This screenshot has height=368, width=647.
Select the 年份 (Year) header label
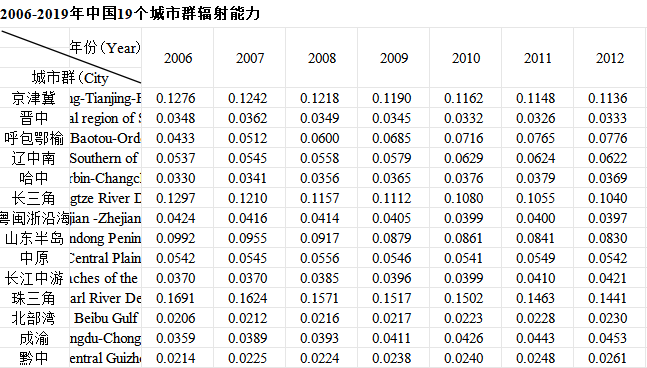click(x=105, y=48)
